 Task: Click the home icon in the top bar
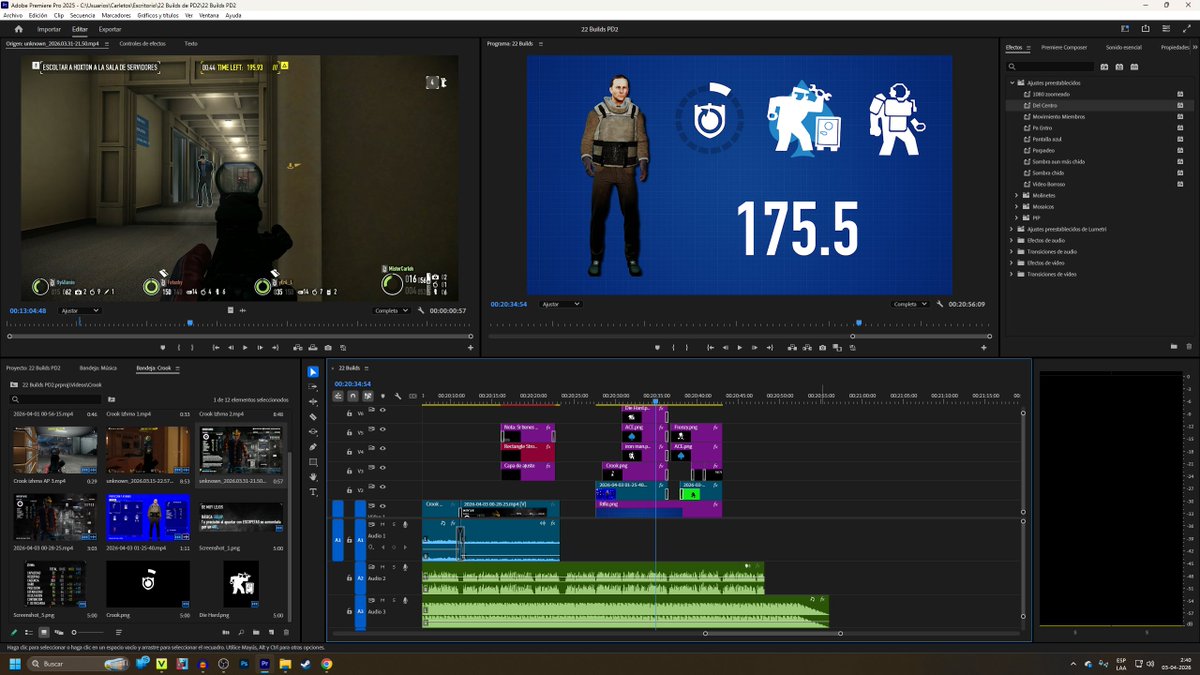[18, 29]
